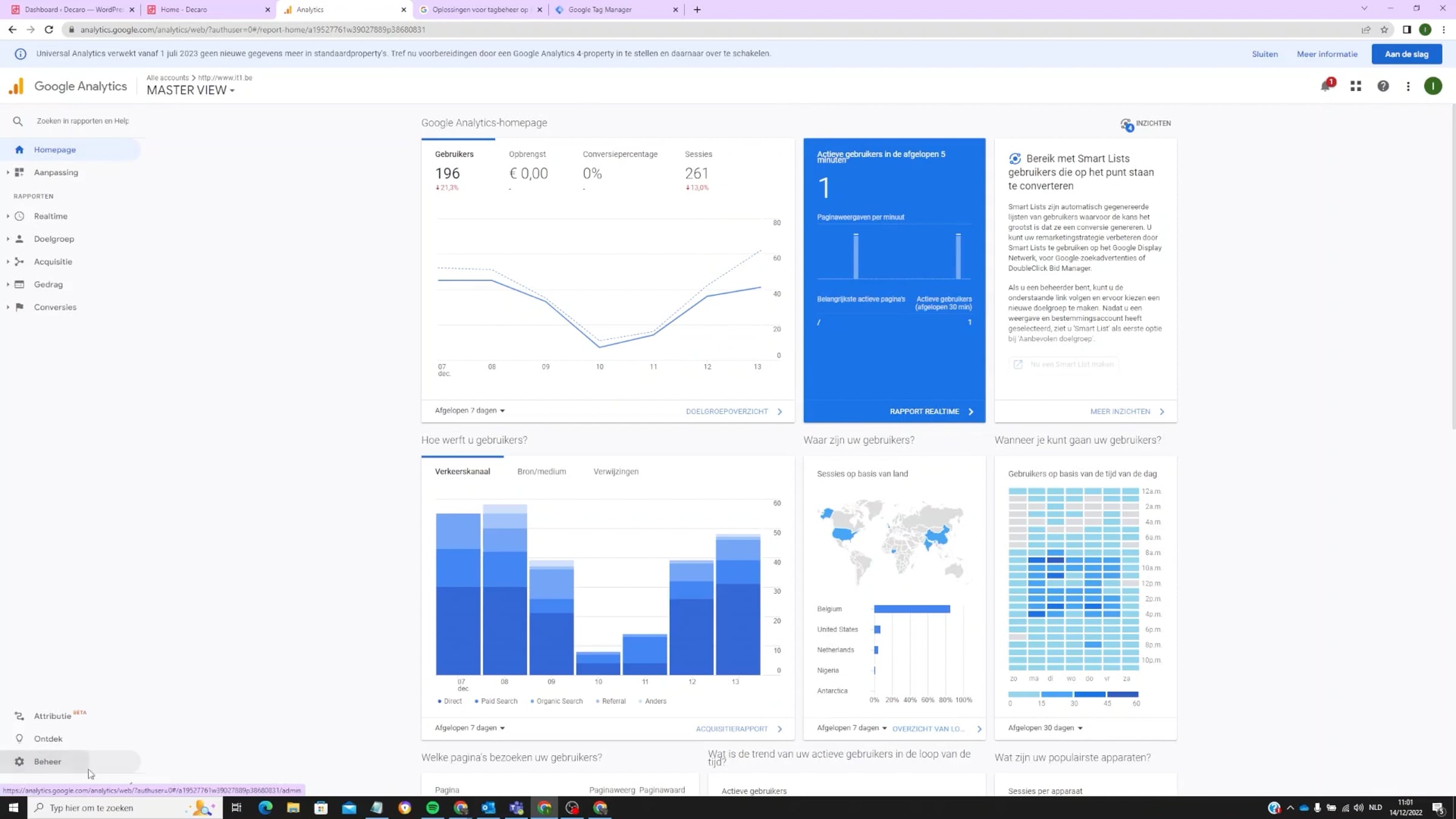
Task: Select the Conversiepercentage metric tab
Action: tap(620, 172)
